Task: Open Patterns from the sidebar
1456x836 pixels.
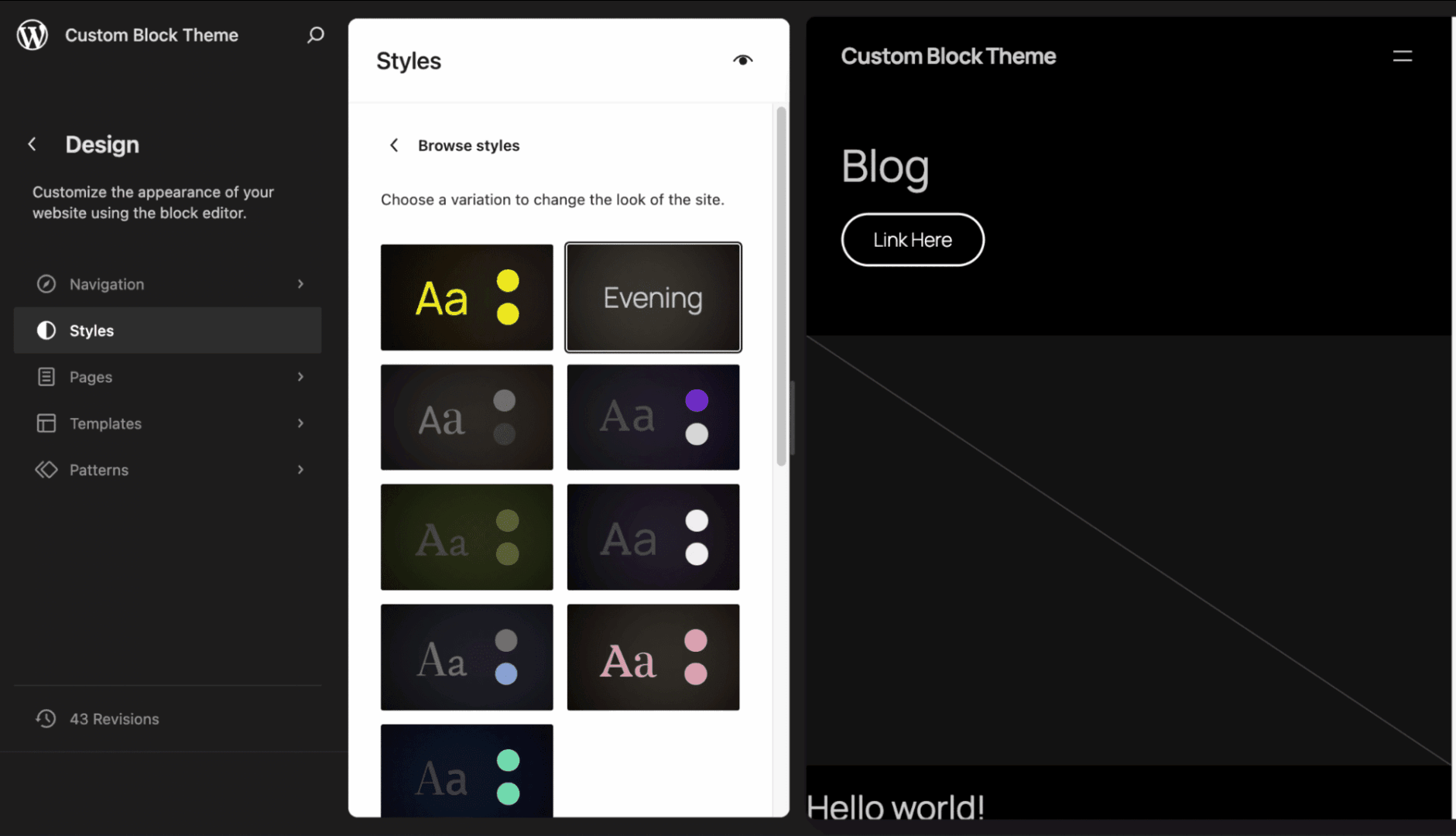Action: 99,470
